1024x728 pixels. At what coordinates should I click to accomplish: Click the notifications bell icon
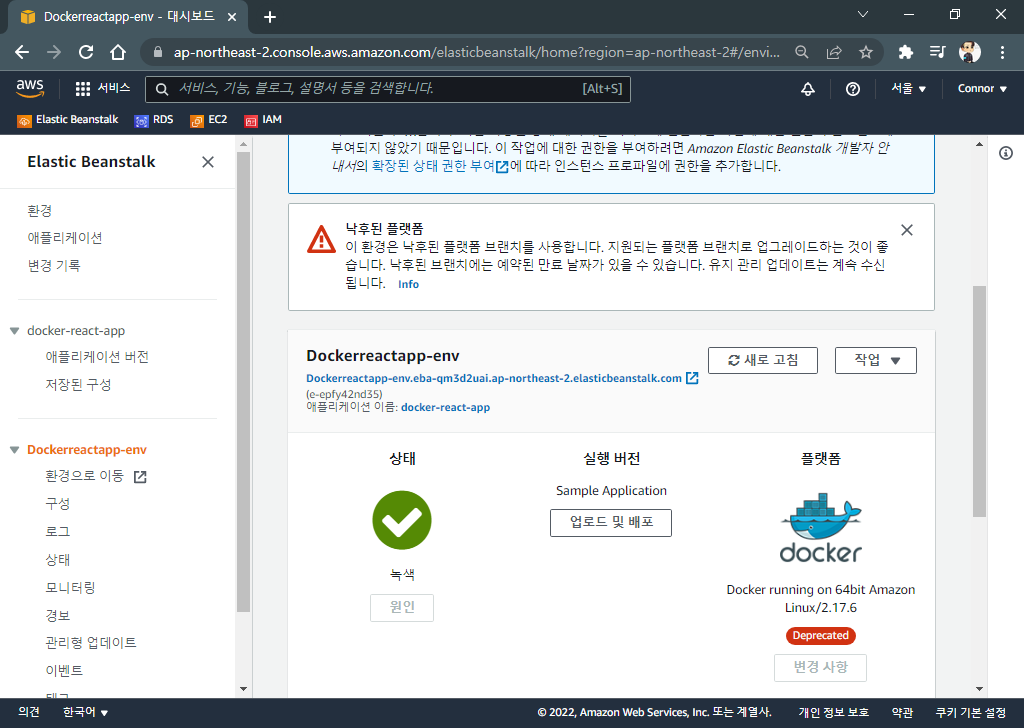808,89
